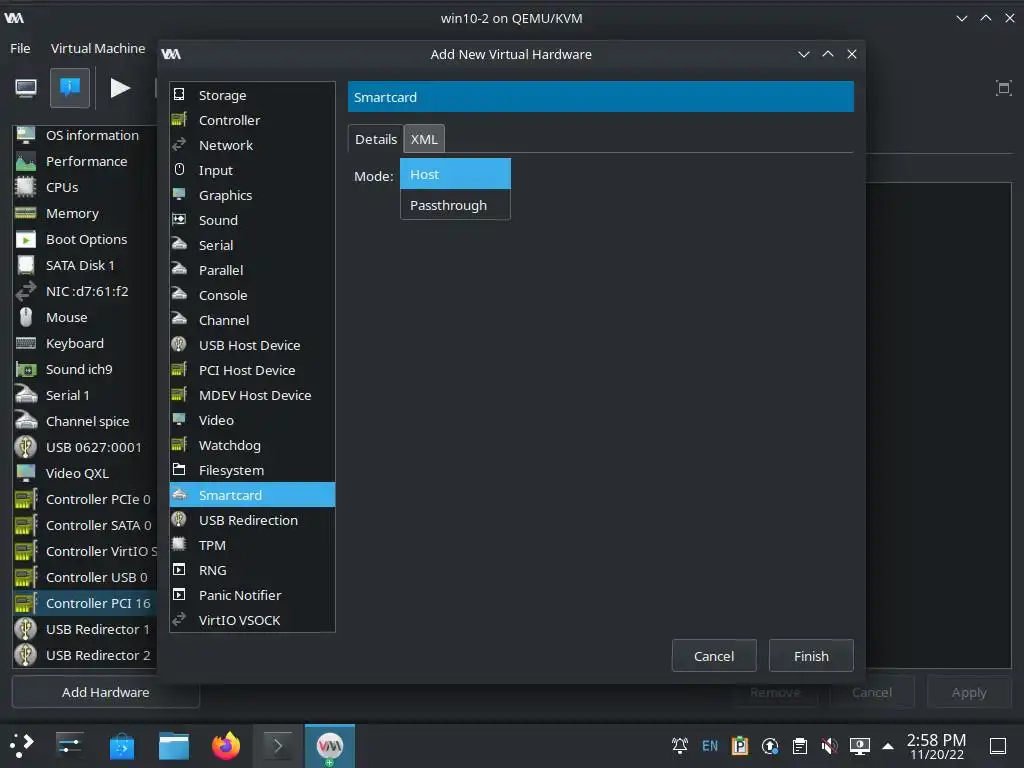Viewport: 1024px width, 768px height.
Task: Select Controller PCIe 0 device
Action: coord(85,500)
